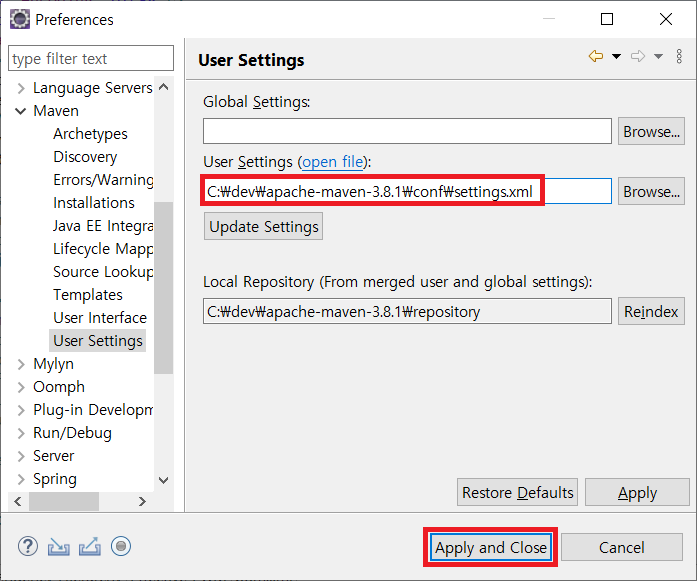Expand the Run/Debug tree node
Screen dimensions: 697x581
[21, 433]
